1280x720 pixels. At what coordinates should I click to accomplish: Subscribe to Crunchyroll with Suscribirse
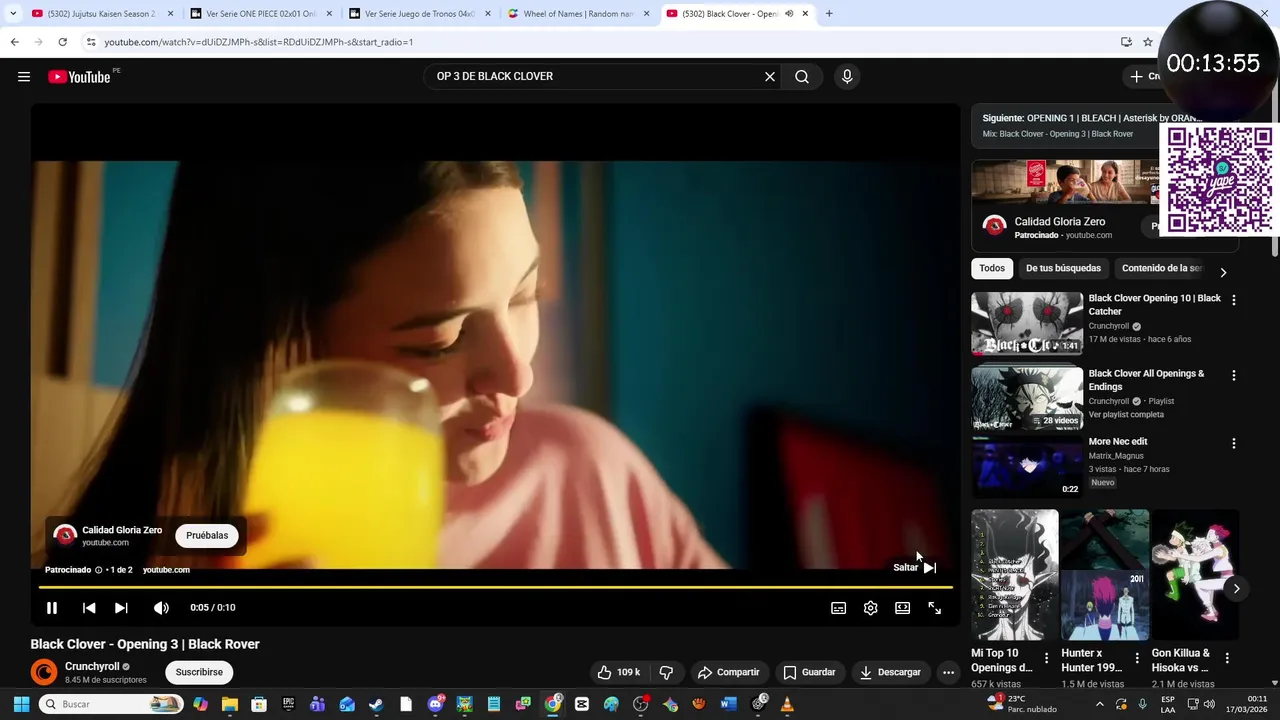[x=199, y=672]
